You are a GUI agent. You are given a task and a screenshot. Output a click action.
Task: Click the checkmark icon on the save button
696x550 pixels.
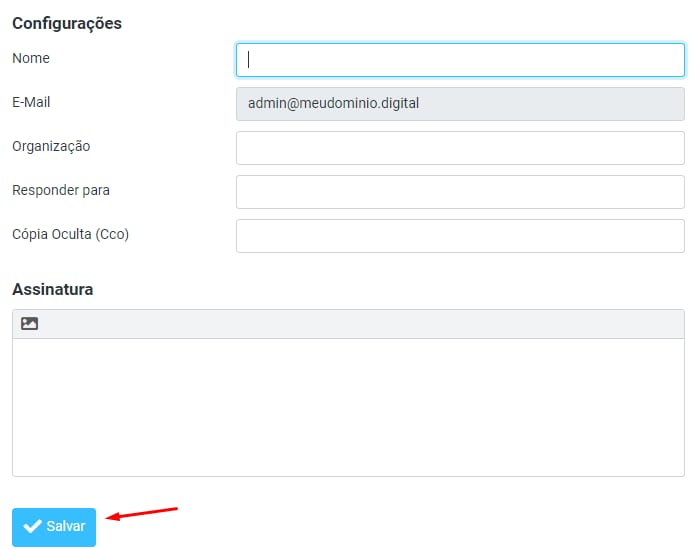click(32, 527)
